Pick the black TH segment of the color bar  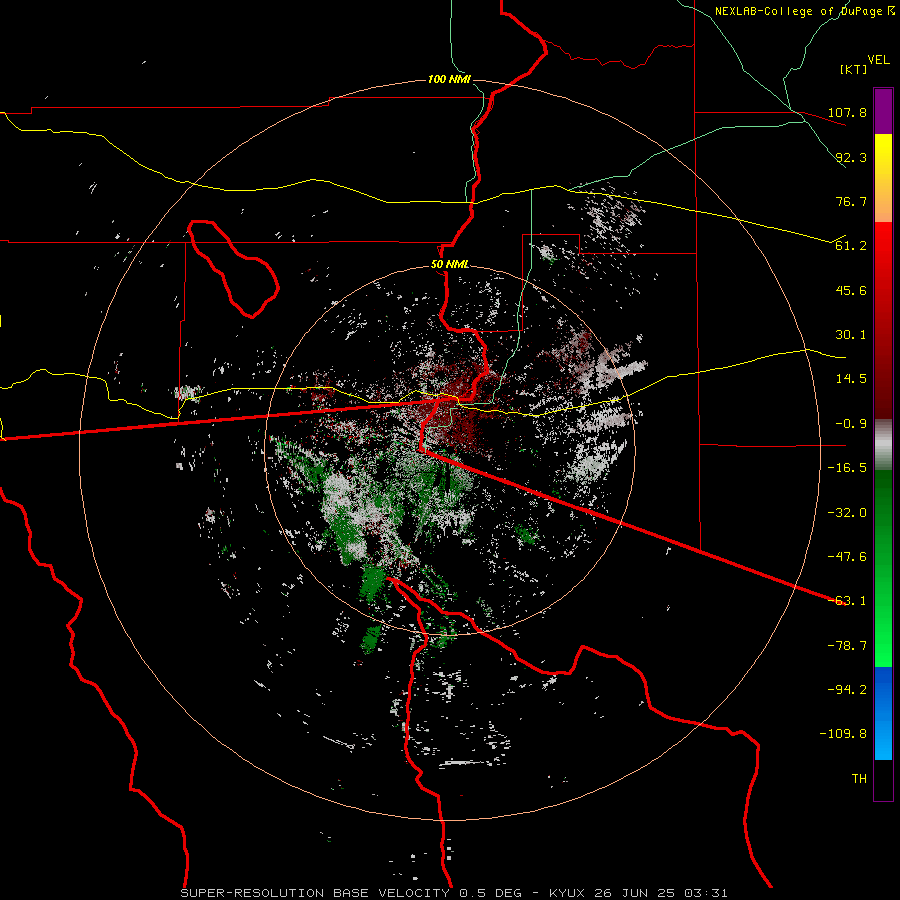(883, 779)
